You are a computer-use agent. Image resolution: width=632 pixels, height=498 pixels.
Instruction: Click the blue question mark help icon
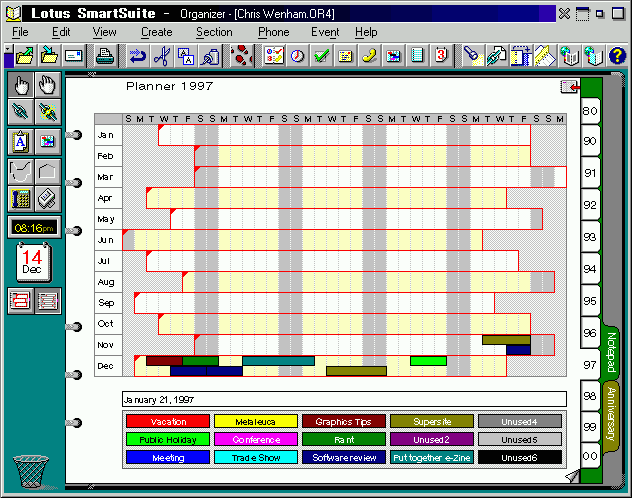(617, 55)
